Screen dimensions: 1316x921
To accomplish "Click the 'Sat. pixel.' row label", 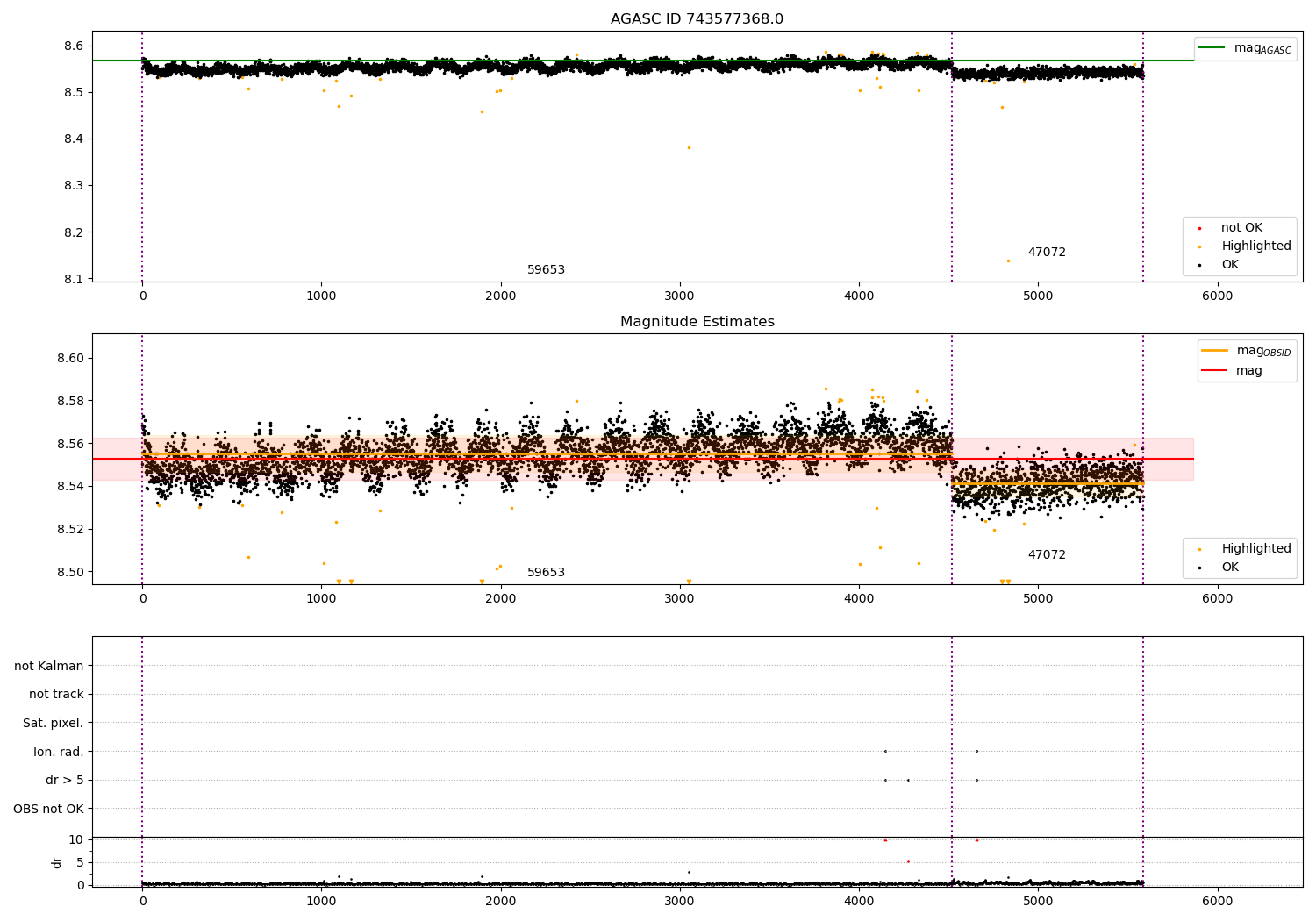I will (54, 724).
